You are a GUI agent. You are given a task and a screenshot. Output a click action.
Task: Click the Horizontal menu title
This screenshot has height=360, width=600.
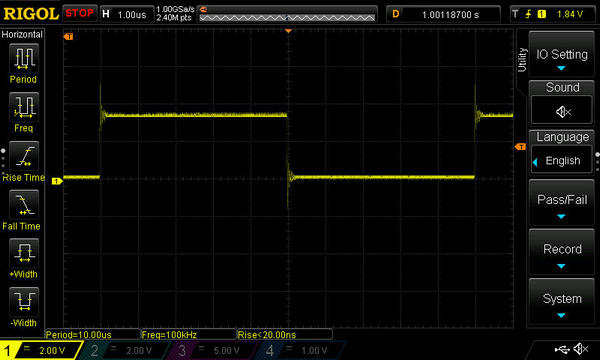(x=22, y=34)
